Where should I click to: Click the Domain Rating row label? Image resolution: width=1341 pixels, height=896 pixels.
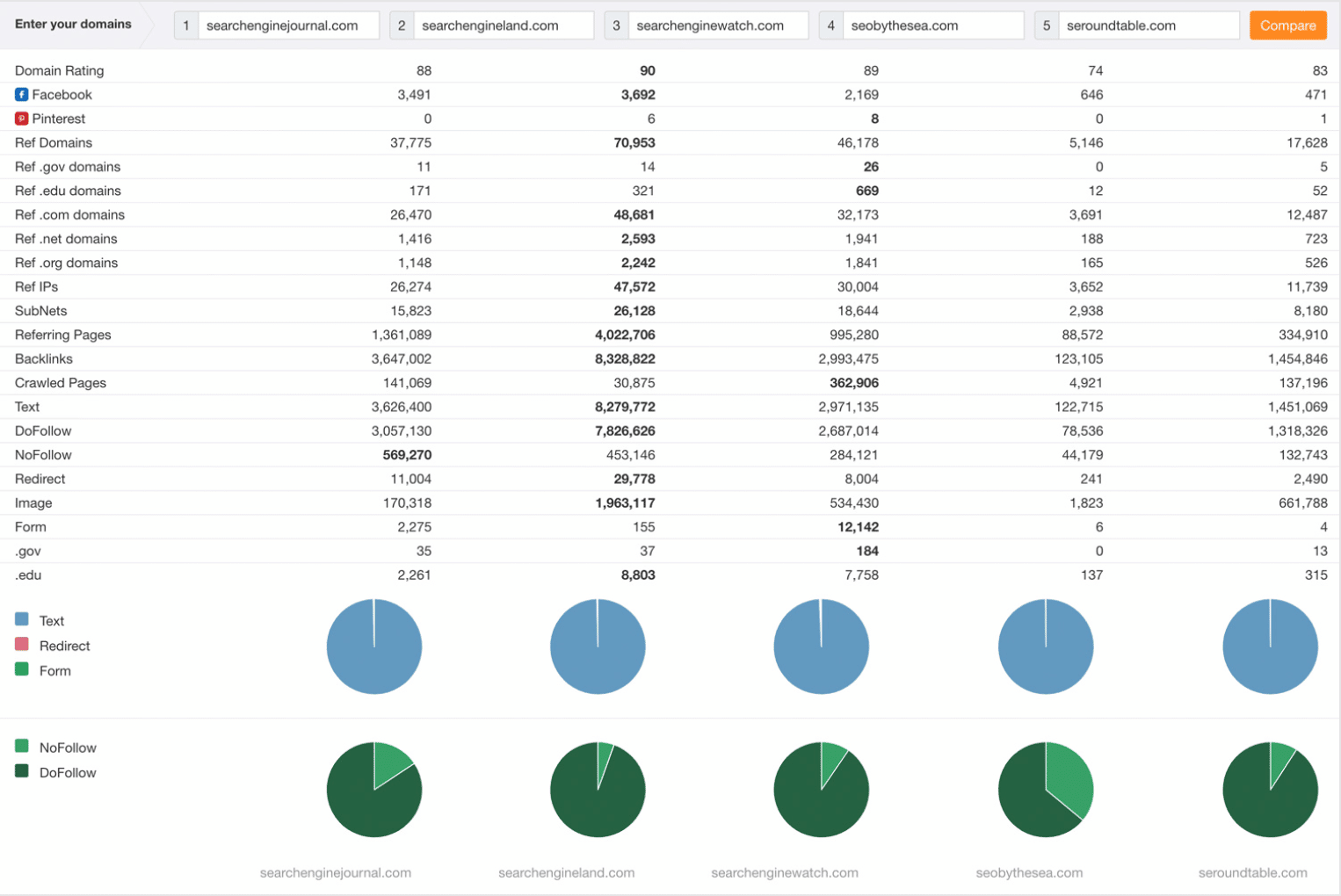click(x=59, y=70)
